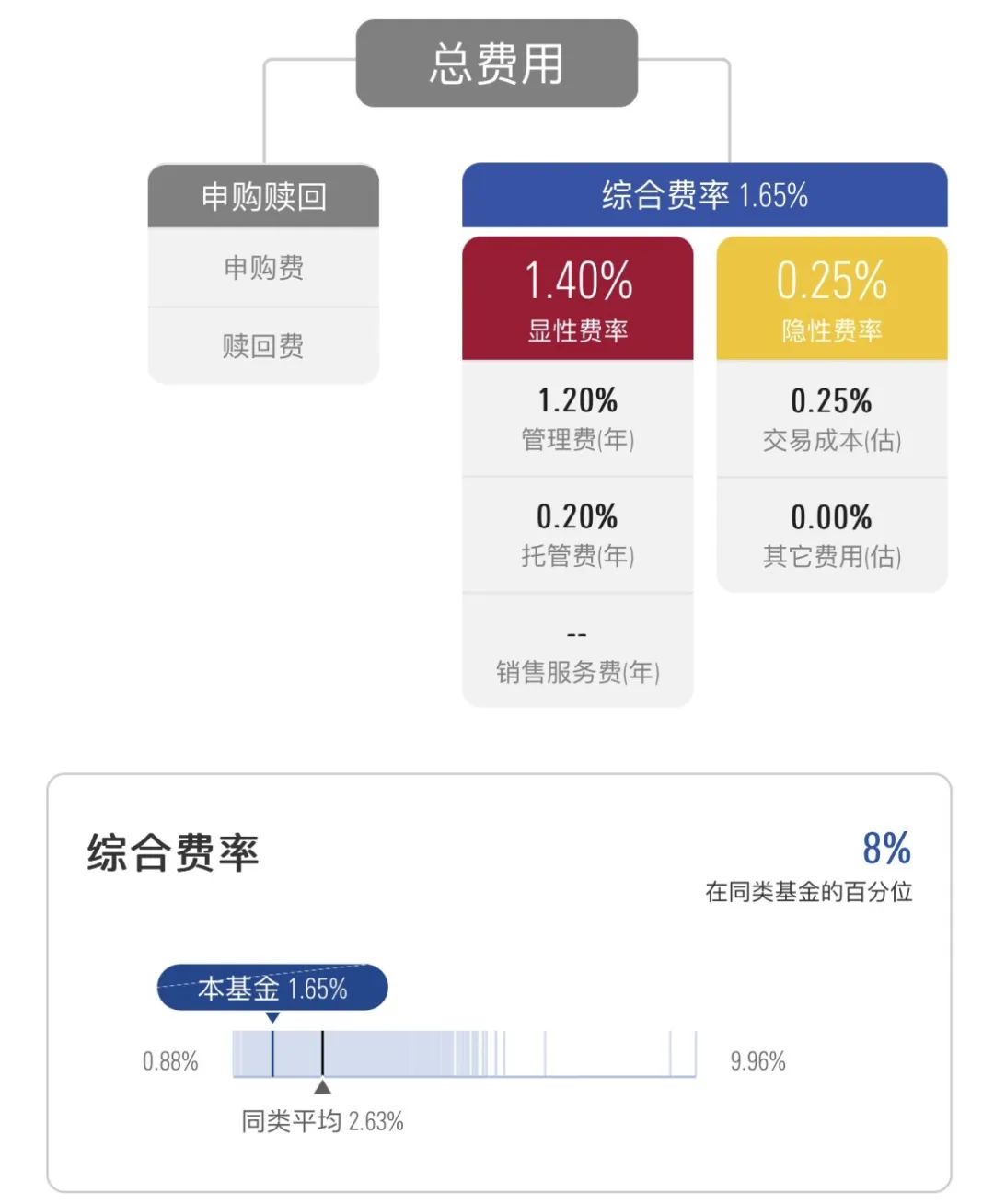This screenshot has height=1204, width=994.
Task: Click the 1.20% 管理费(年) cell
Action: point(577,419)
